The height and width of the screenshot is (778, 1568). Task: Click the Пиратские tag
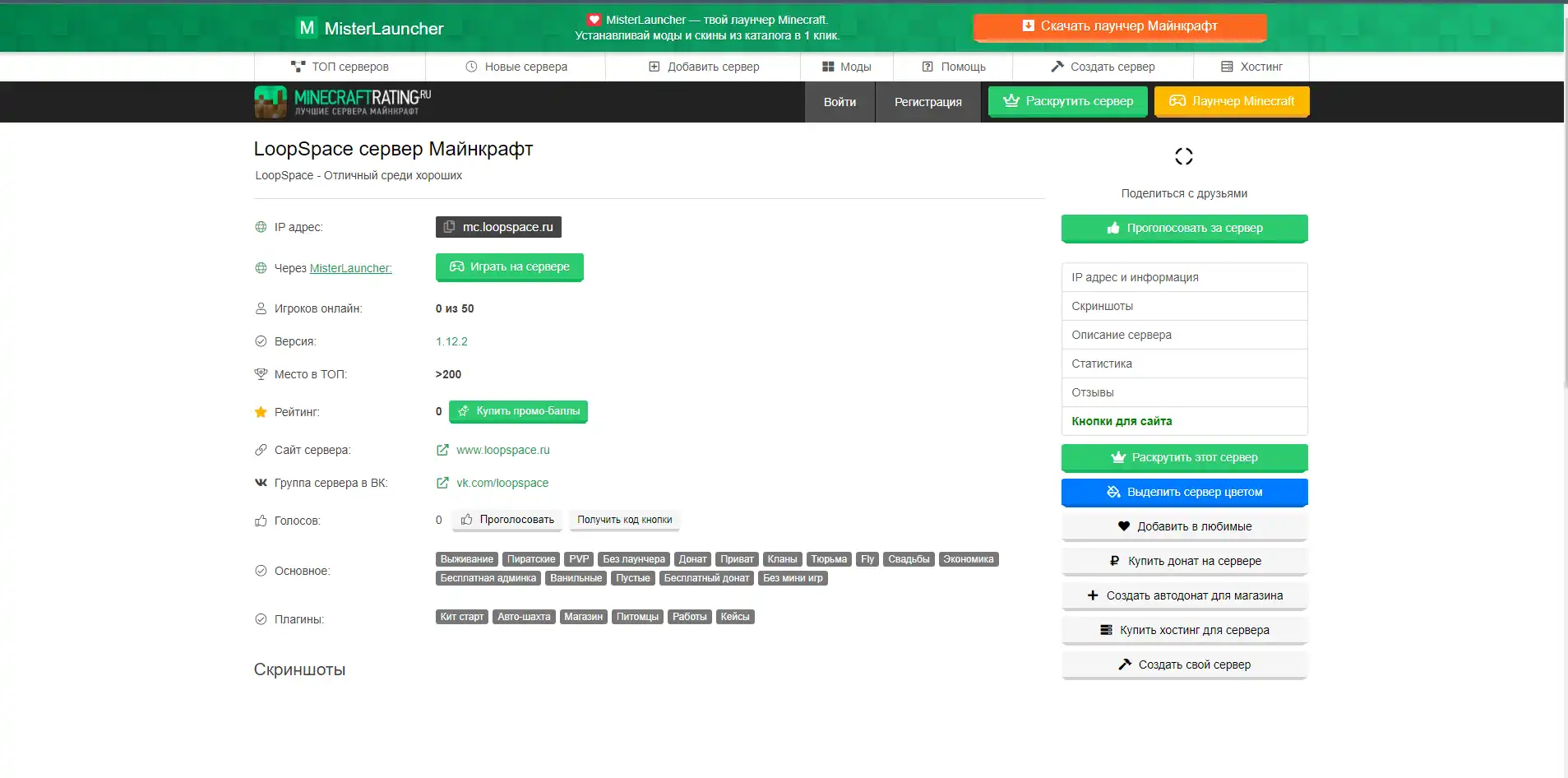tap(531, 559)
